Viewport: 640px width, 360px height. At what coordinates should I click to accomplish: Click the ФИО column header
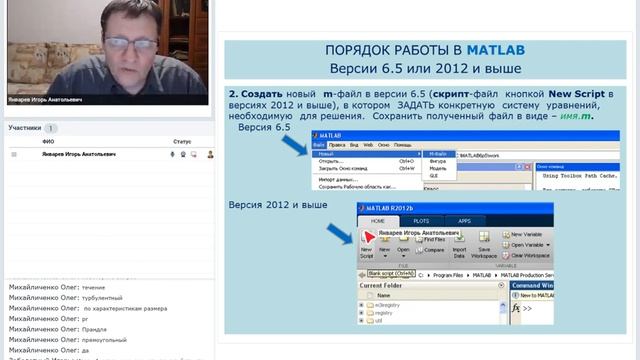(x=48, y=142)
